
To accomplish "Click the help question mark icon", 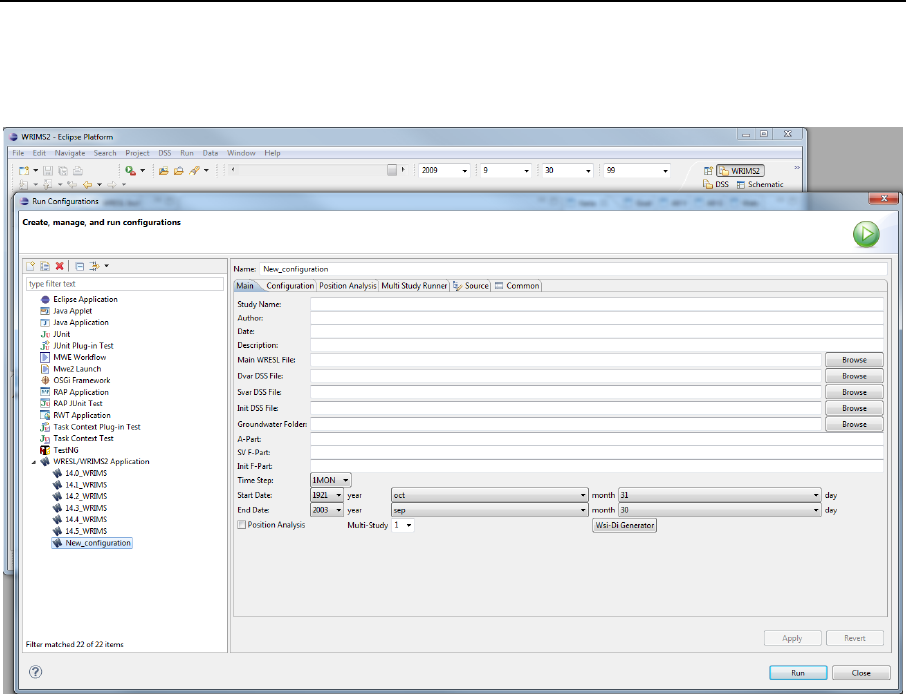I will tap(35, 673).
